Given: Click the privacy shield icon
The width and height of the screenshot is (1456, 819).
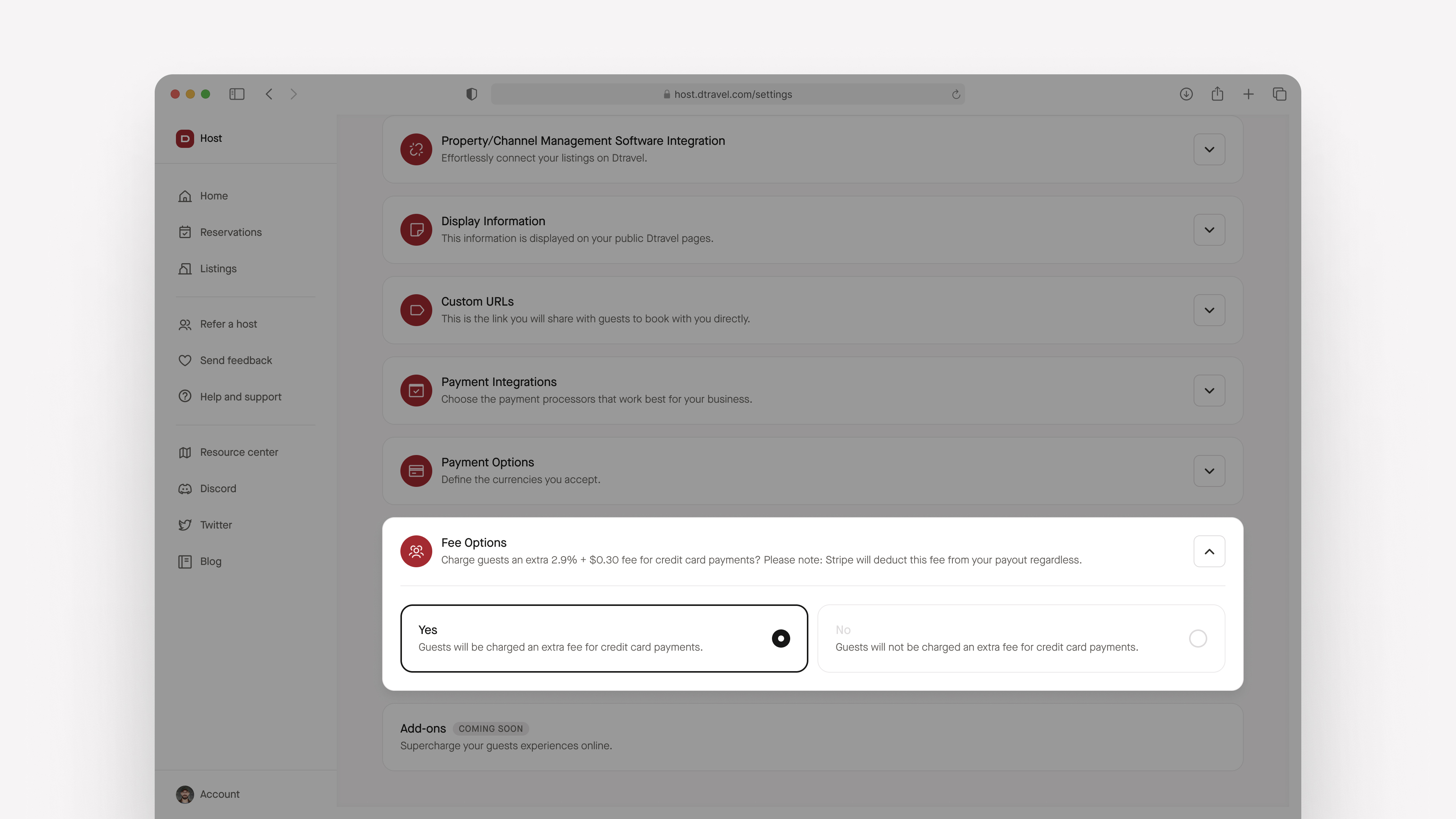Looking at the screenshot, I should click(471, 94).
